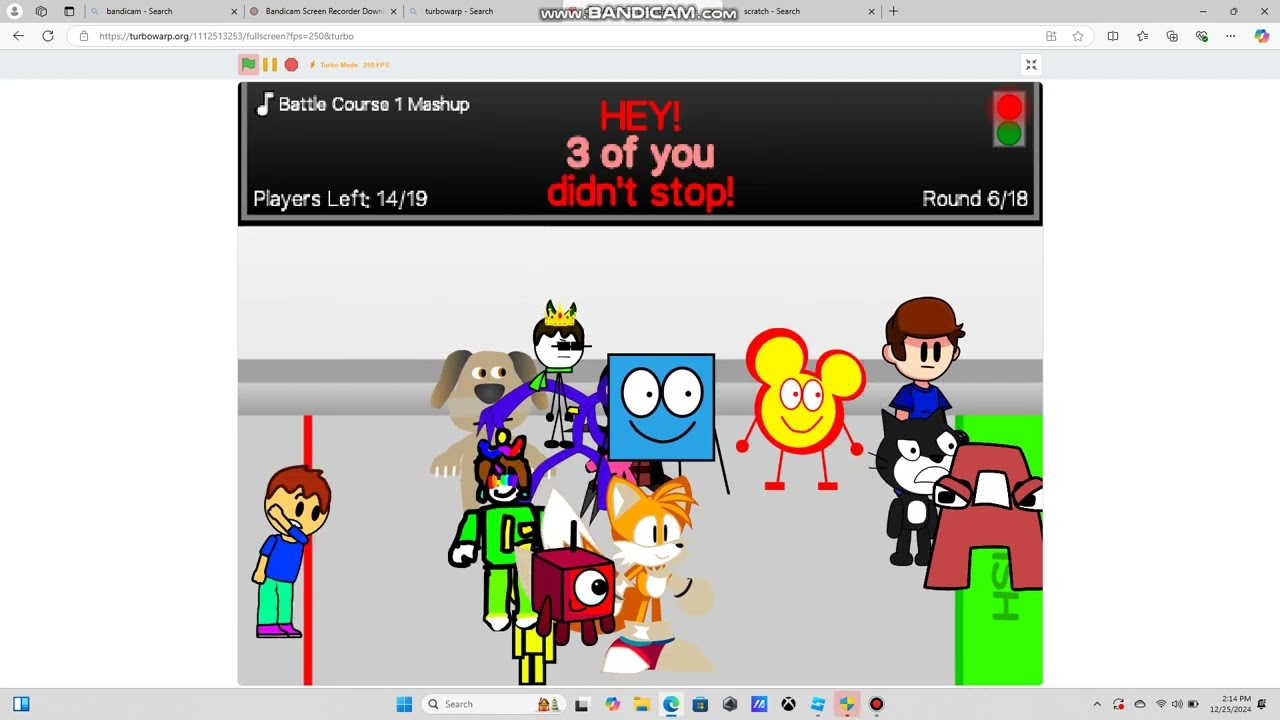Go back with the browser back arrow
This screenshot has height=720, width=1280.
coord(18,36)
